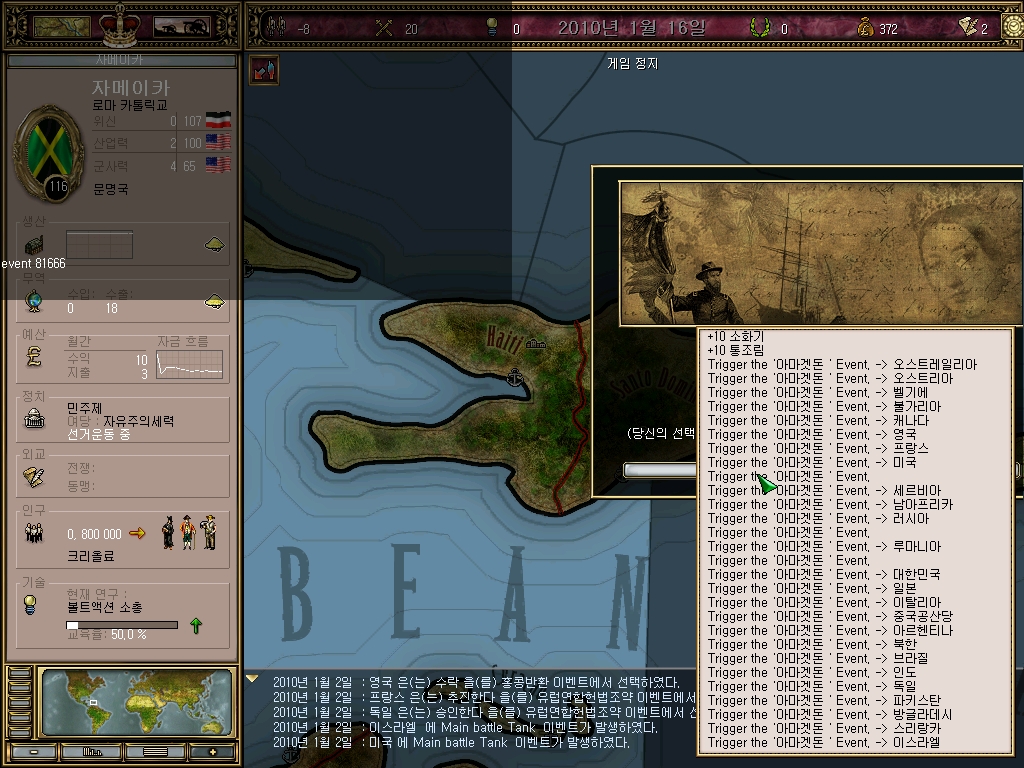
Task: Click tooltip line ending with 미국
Action: 812,462
